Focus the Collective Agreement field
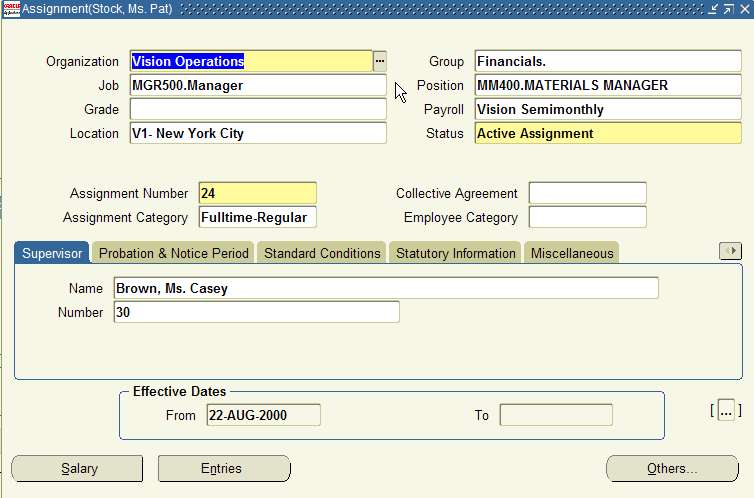Image resolution: width=754 pixels, height=498 pixels. (x=587, y=194)
